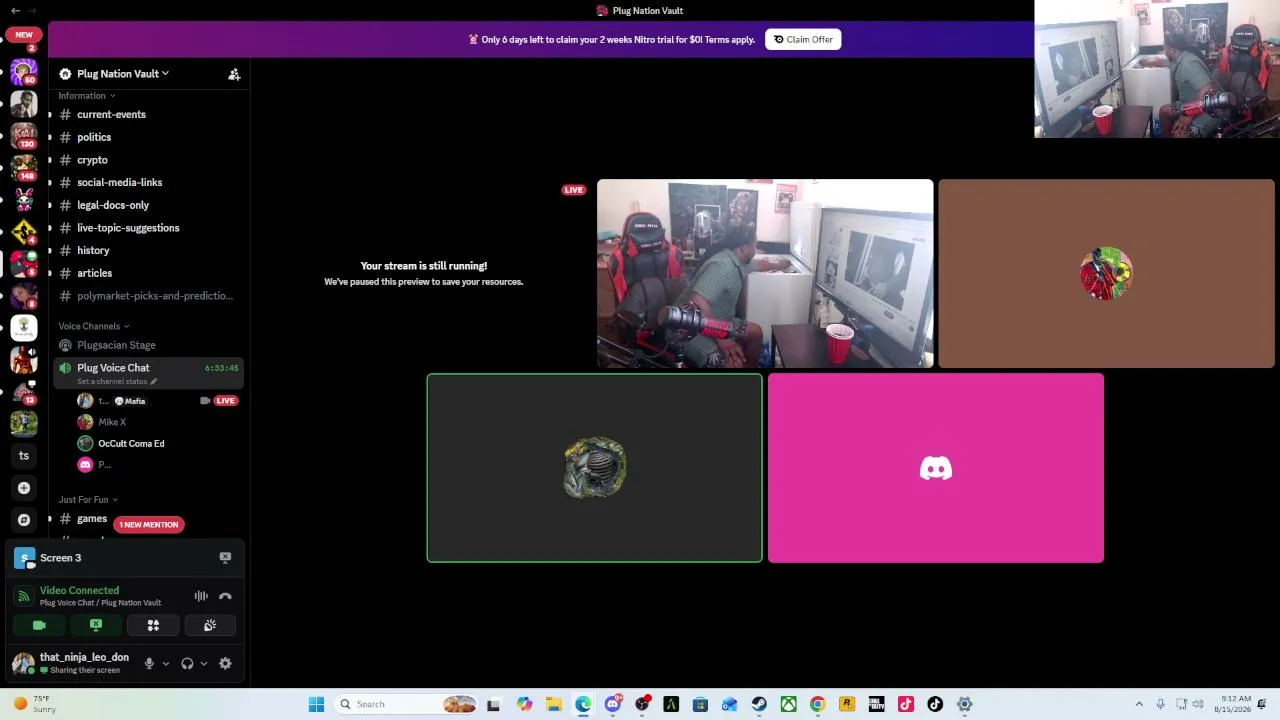This screenshot has height=720, width=1280.
Task: Set a channel status for Plug Voice Chat
Action: click(117, 381)
